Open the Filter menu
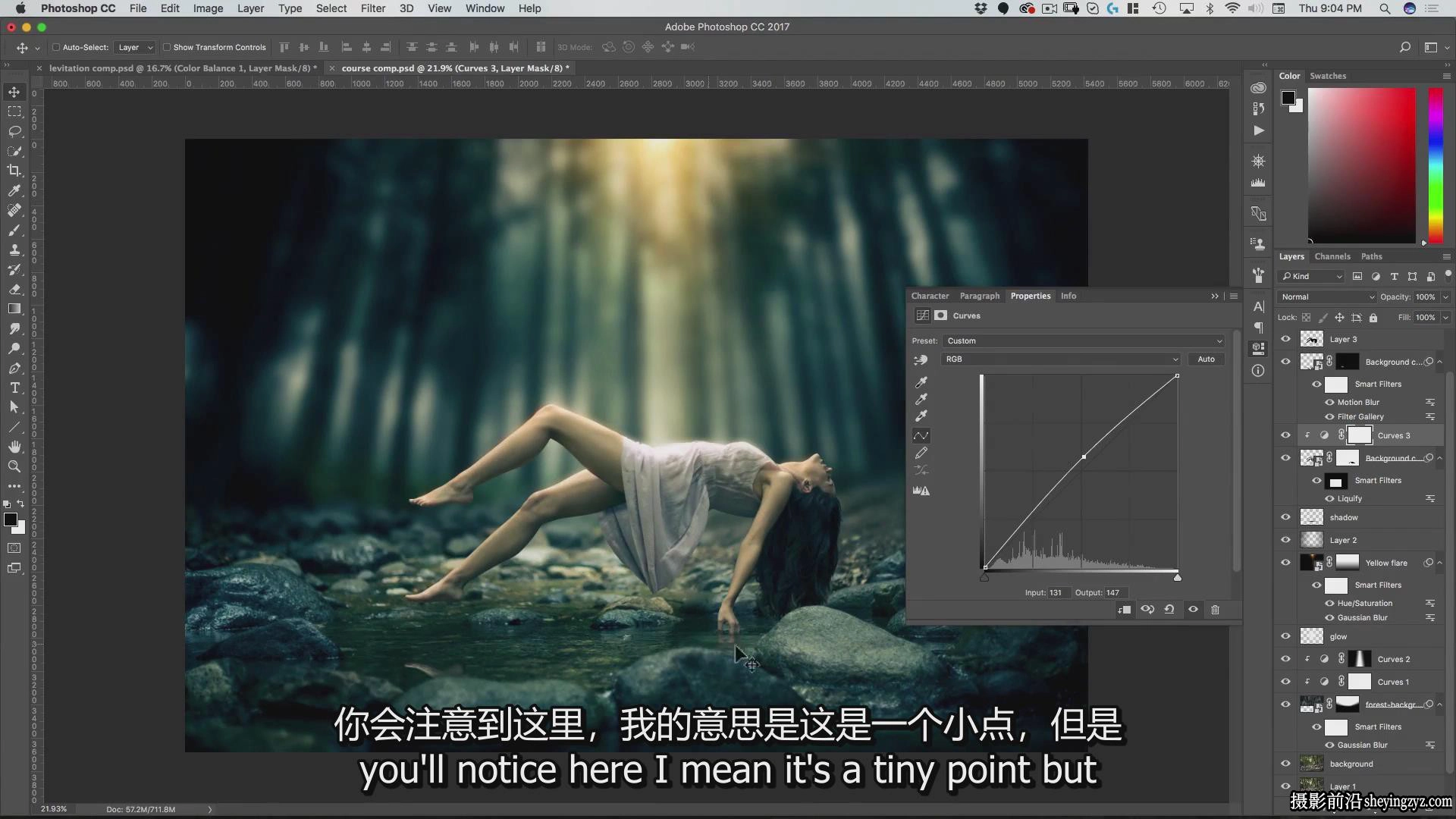The width and height of the screenshot is (1456, 819). coord(372,8)
